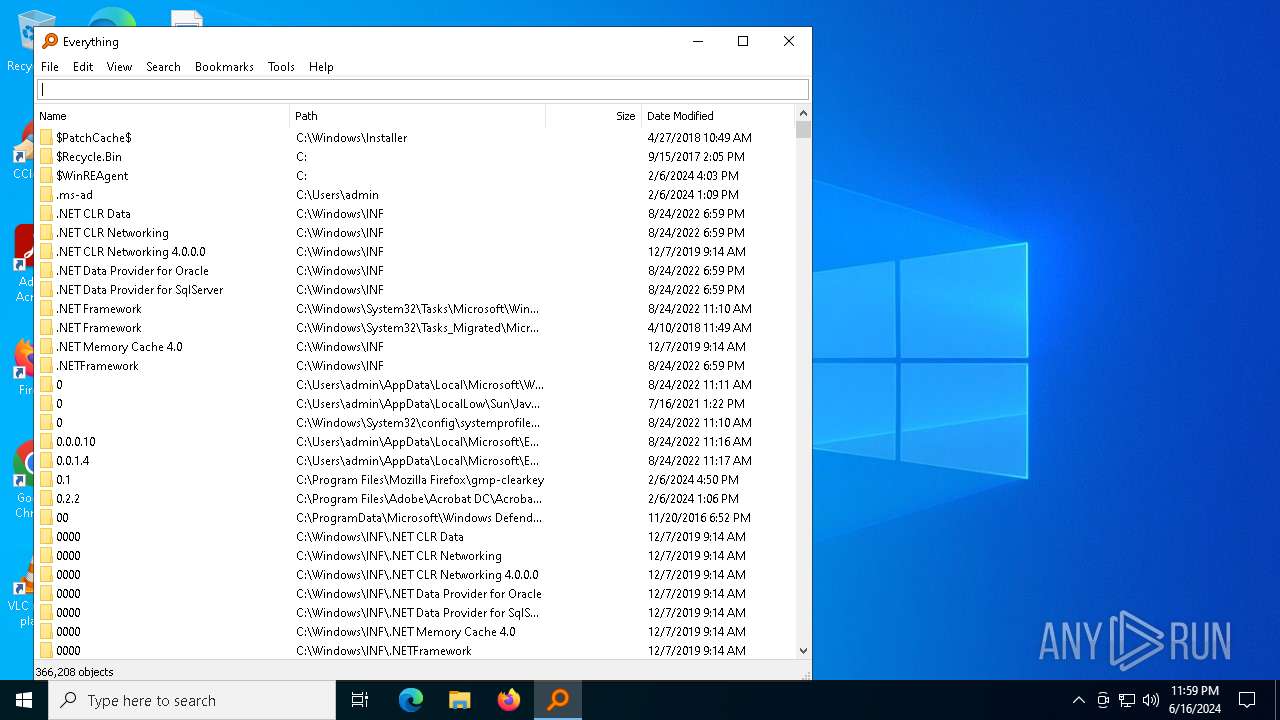Click the $PatchCache$ folder icon

click(46, 137)
